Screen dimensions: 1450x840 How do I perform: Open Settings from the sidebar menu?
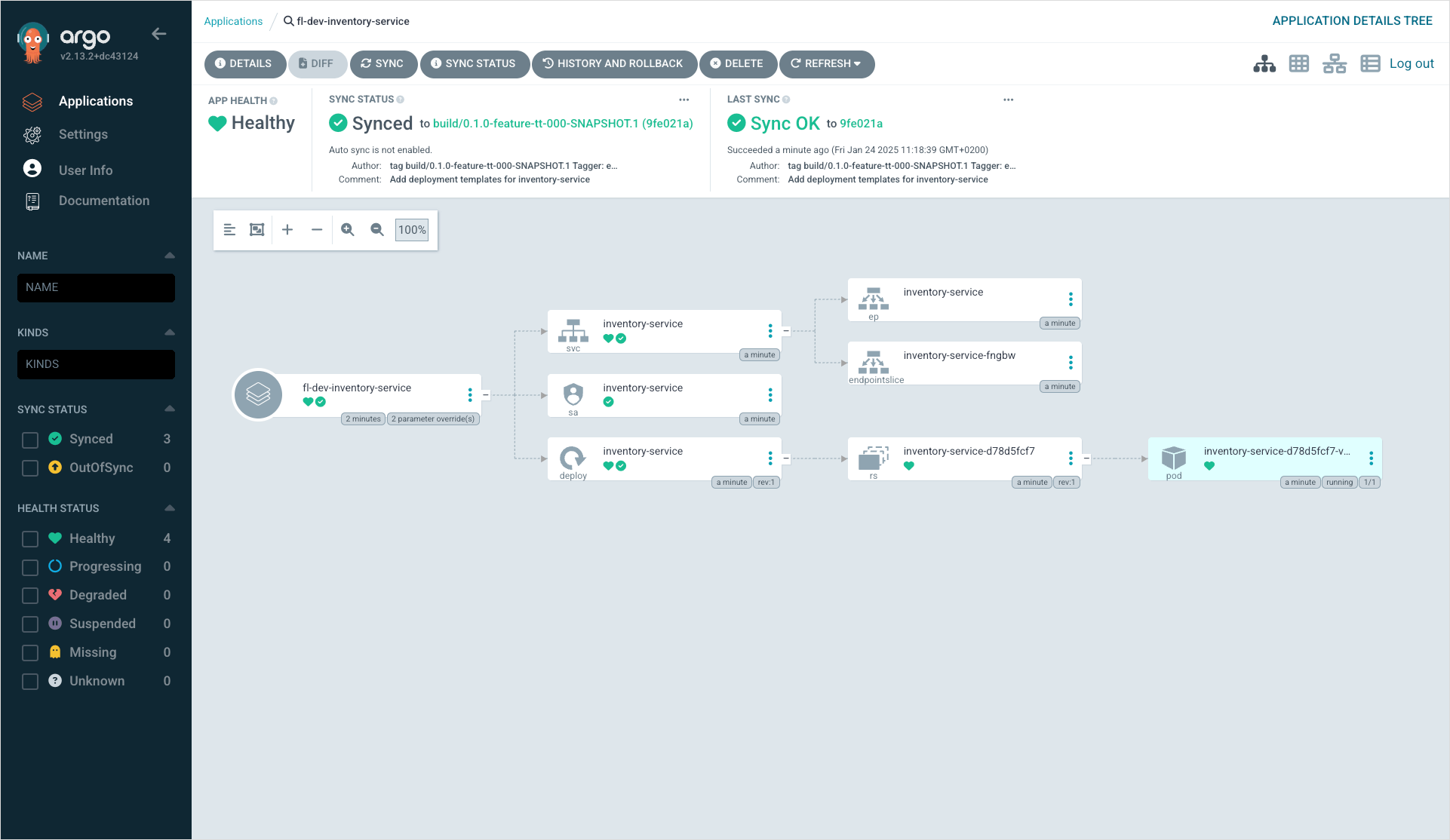83,134
